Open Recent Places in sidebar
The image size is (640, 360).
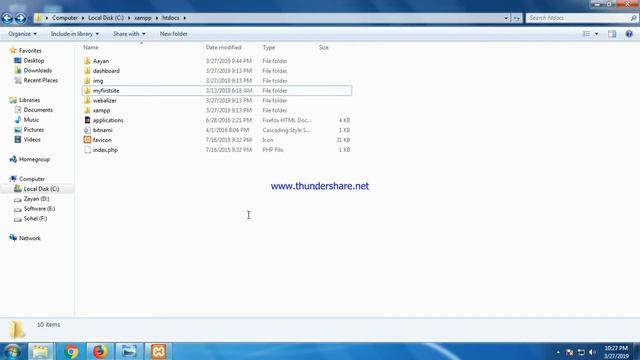pos(40,80)
